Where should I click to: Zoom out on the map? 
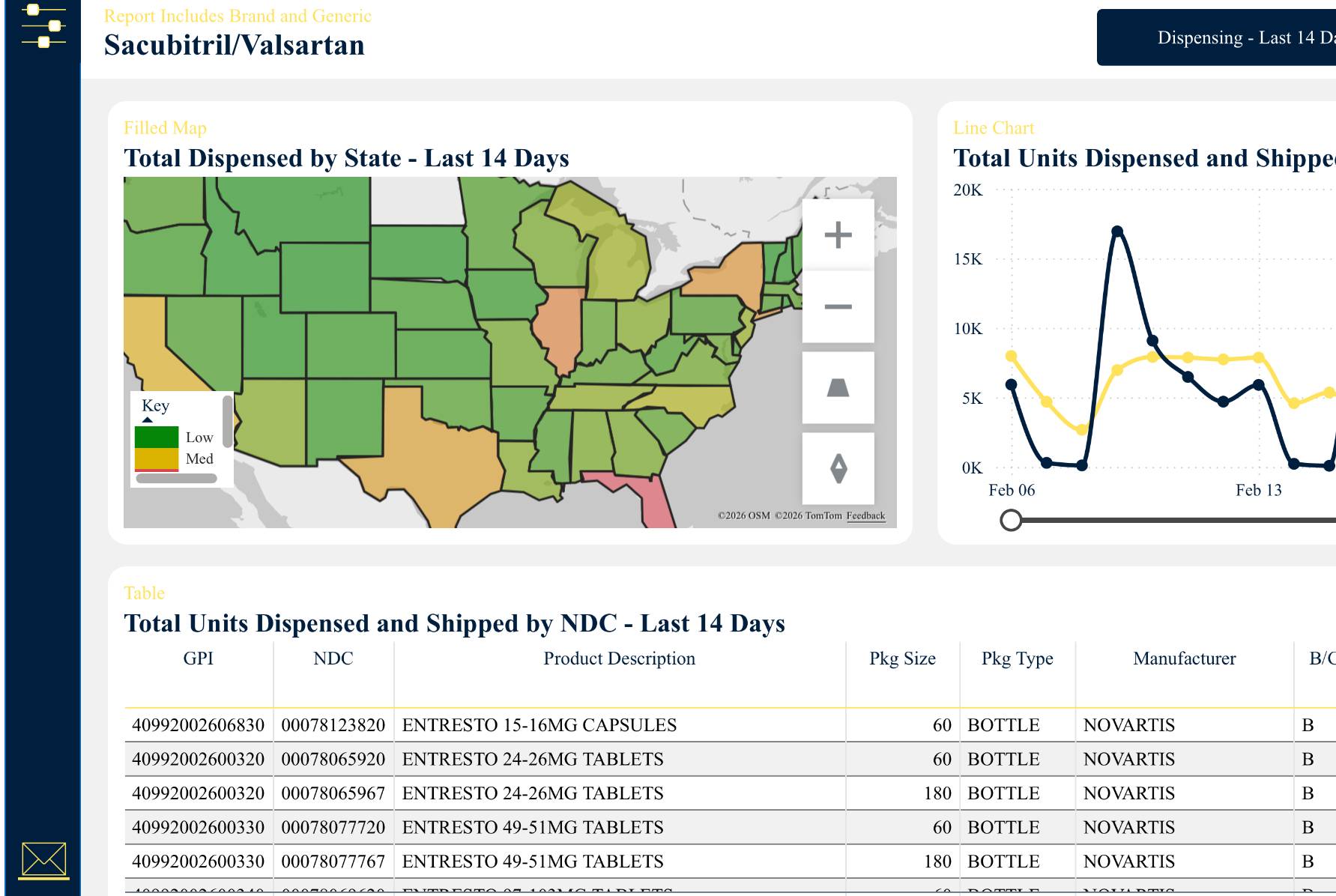[838, 306]
